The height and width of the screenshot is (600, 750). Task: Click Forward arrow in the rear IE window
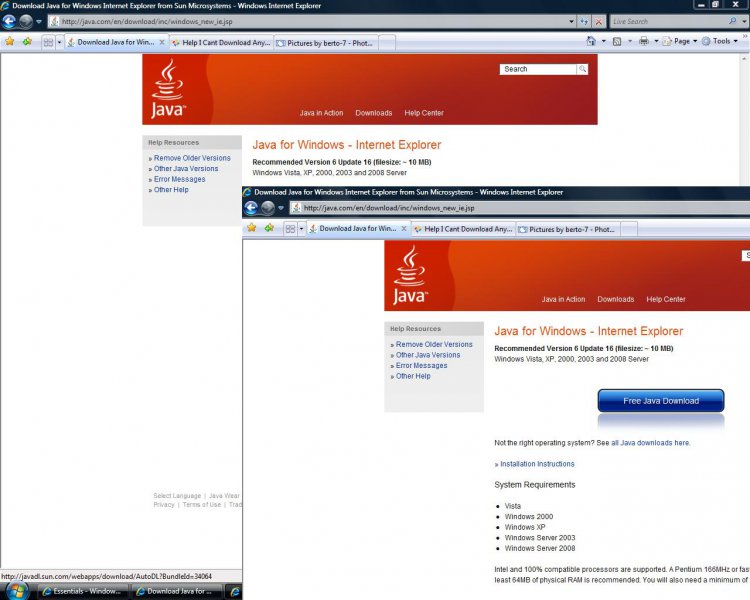[25, 22]
